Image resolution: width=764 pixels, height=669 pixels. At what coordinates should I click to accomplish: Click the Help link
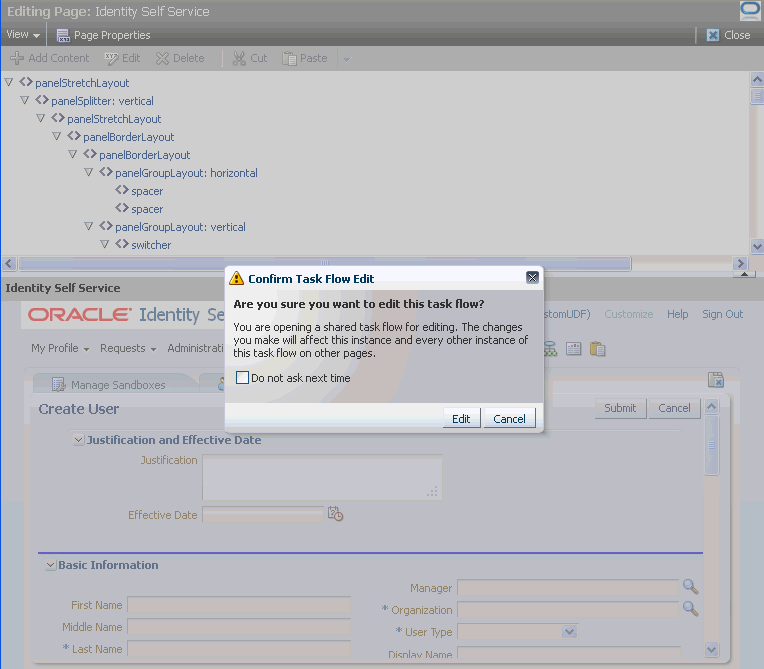tap(678, 314)
